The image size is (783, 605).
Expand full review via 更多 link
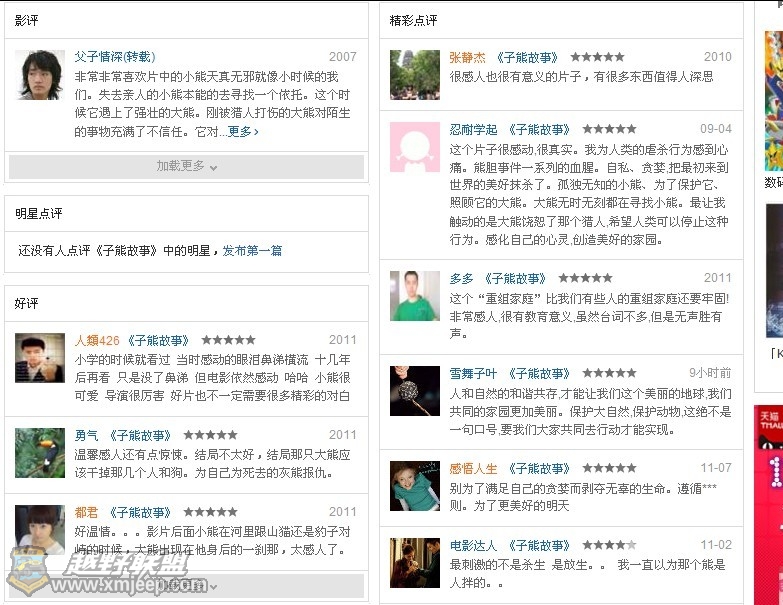243,132
